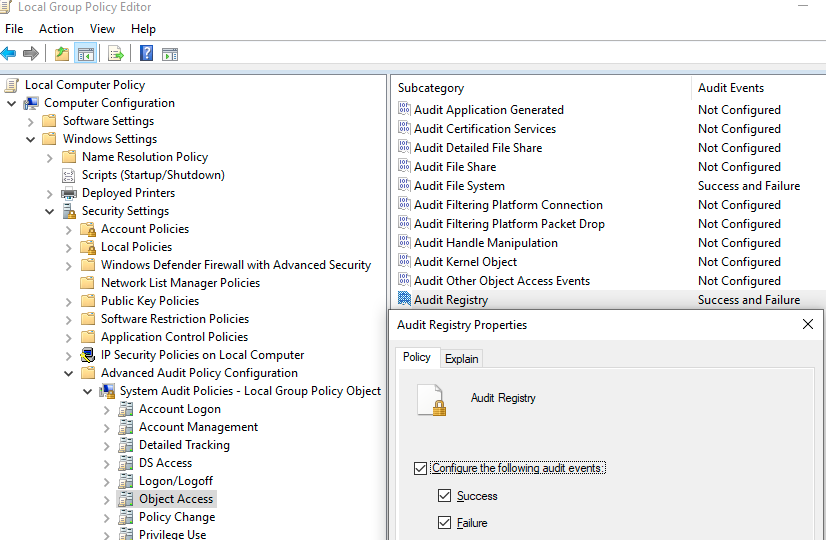The image size is (826, 540).
Task: Uncheck the Success audit checkbox
Action: pos(444,495)
